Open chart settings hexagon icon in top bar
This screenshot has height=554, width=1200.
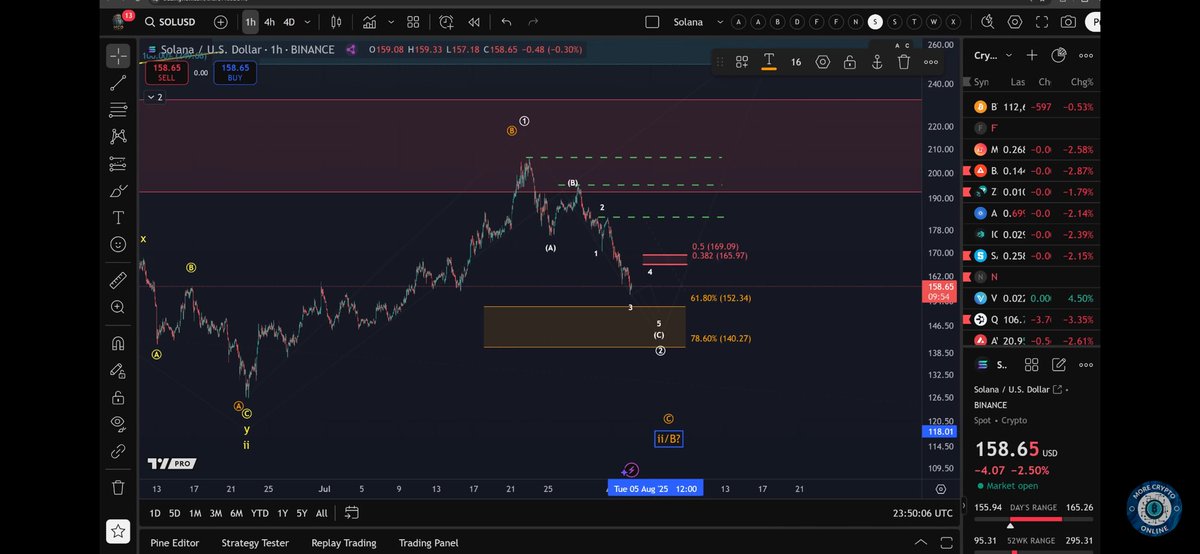point(1015,21)
